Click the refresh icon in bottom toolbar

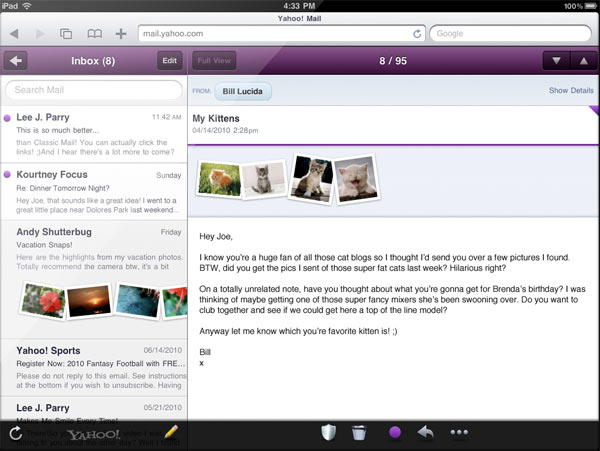(15, 433)
